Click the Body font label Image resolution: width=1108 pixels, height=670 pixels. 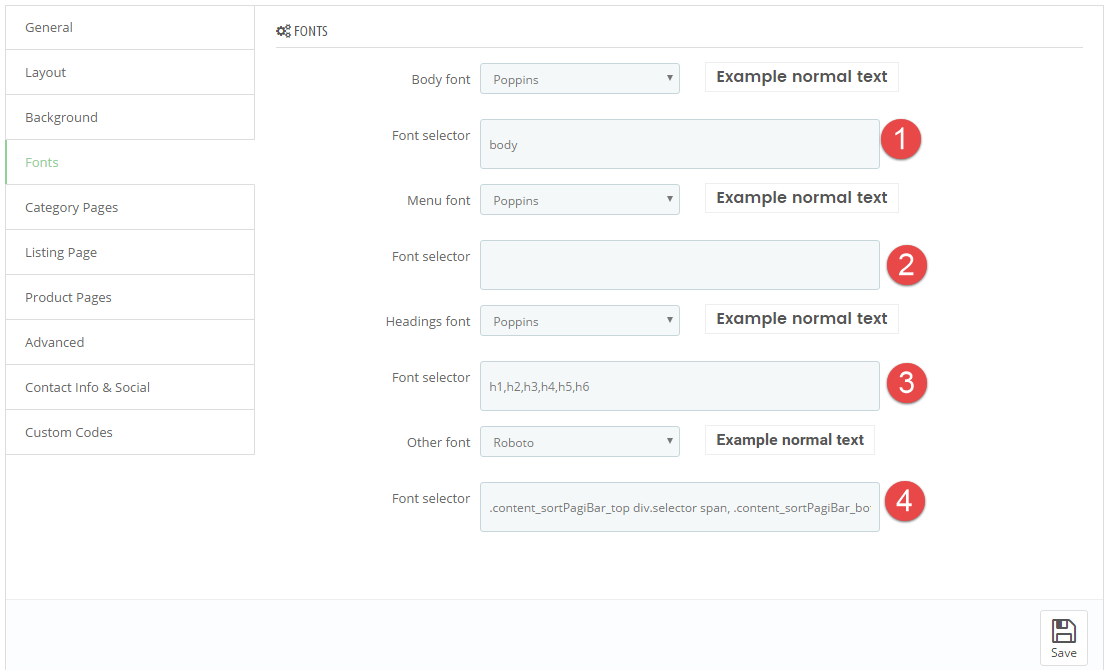point(441,80)
